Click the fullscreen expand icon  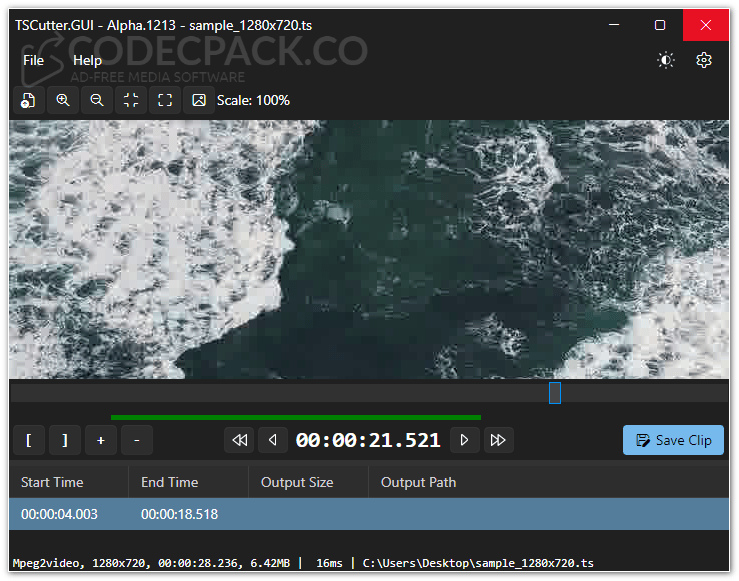165,100
